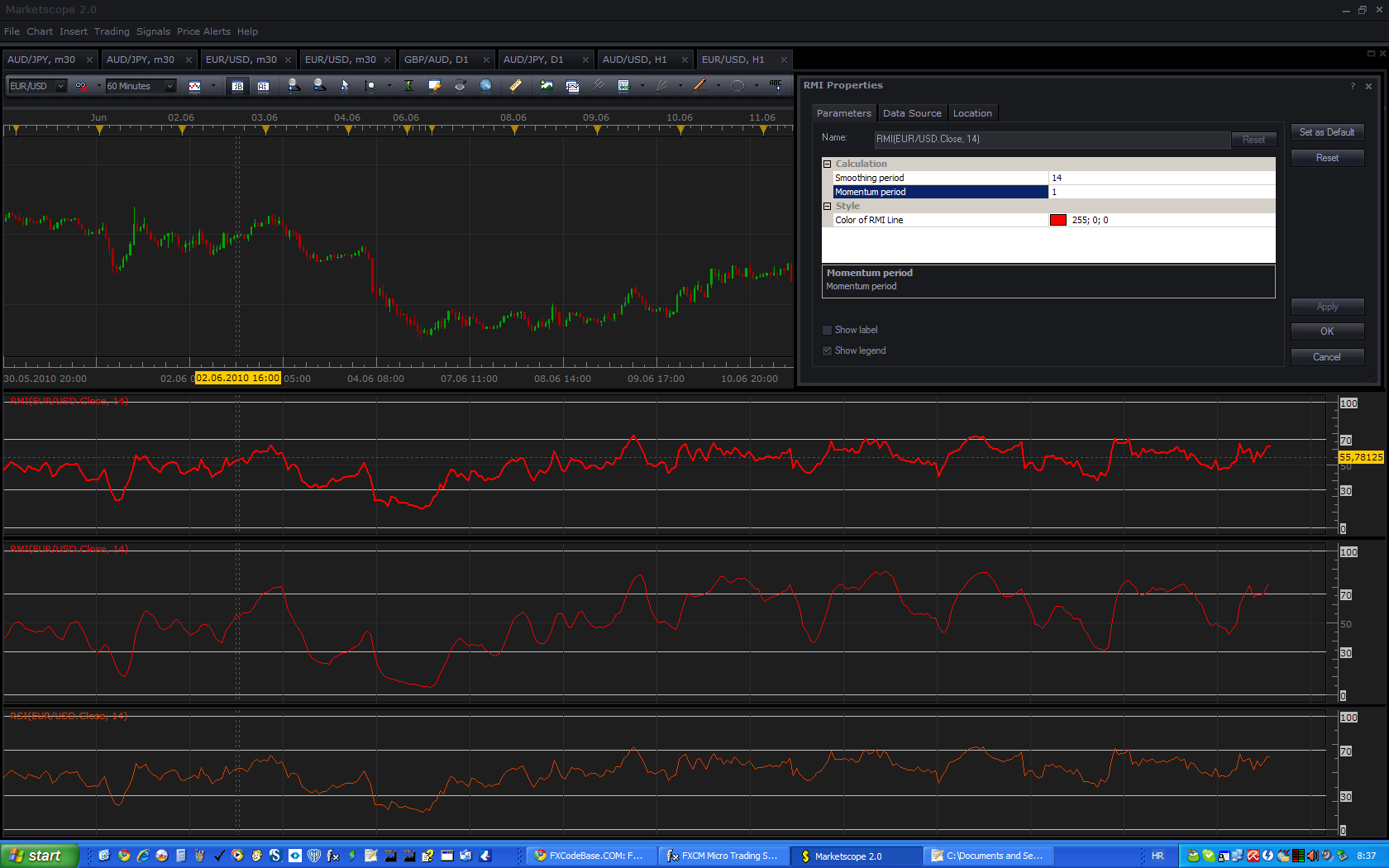The image size is (1389, 868).
Task: Click the list panel icon in toolbar
Action: [624, 86]
